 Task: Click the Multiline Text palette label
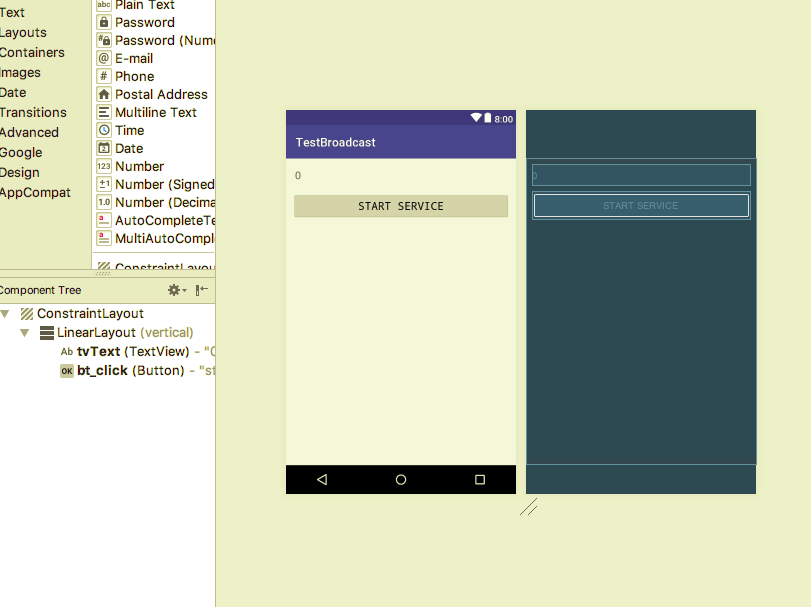click(x=156, y=112)
